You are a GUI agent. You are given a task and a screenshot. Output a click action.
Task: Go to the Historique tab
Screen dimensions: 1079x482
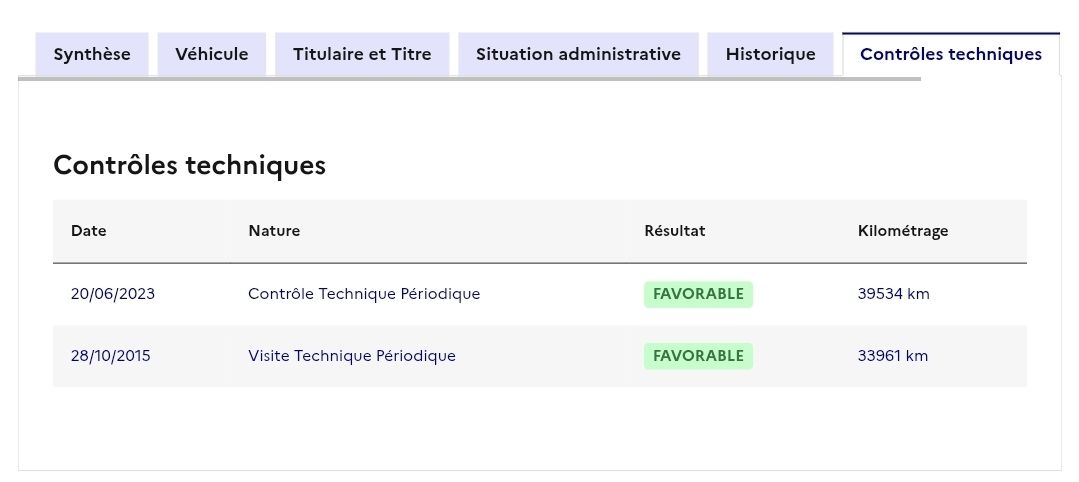pyautogui.click(x=770, y=54)
